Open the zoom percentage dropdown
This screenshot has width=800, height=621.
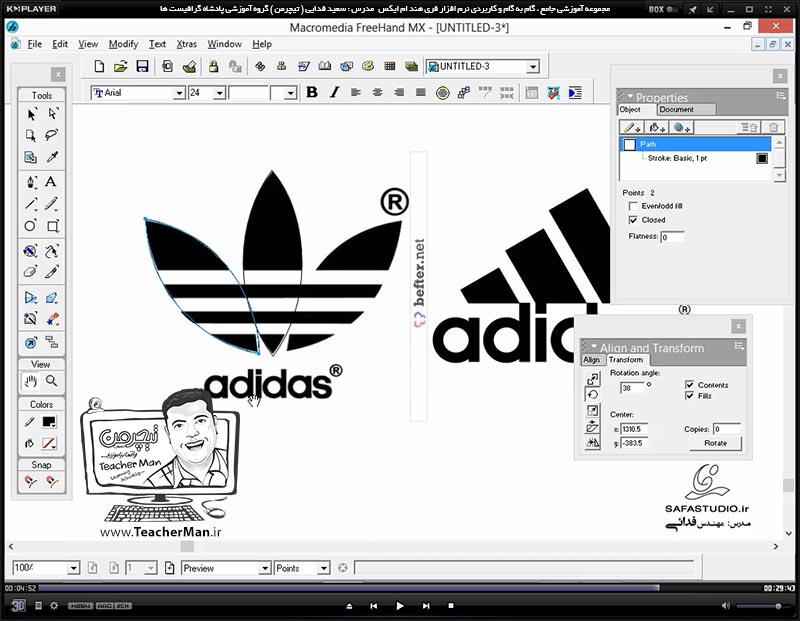click(73, 568)
